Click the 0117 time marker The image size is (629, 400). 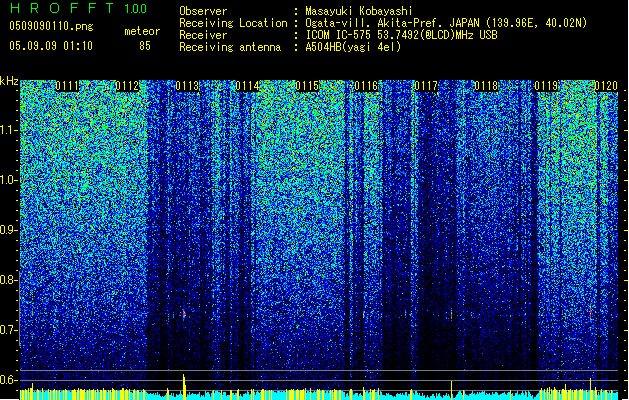pos(426,86)
